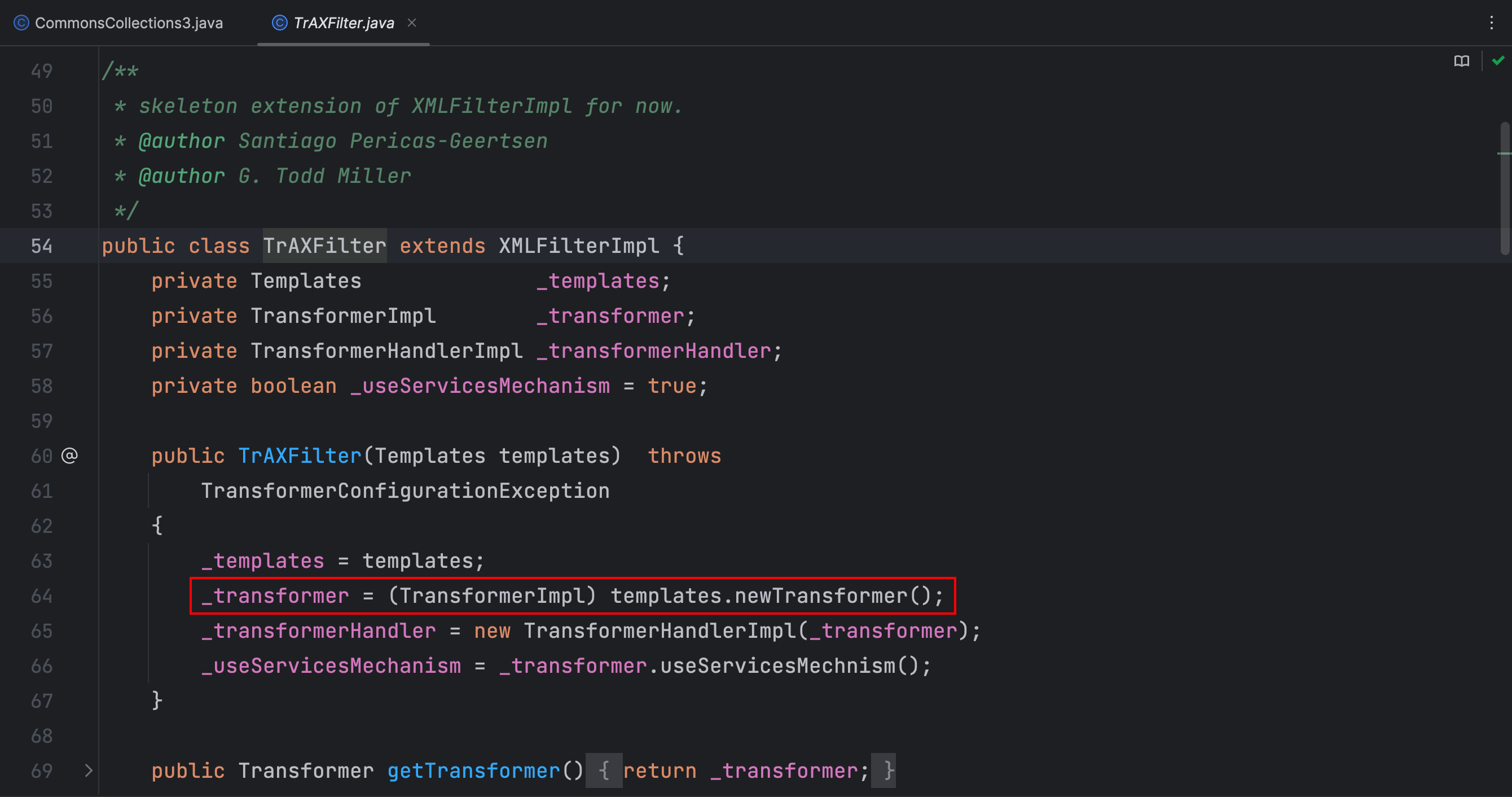Viewport: 1512px width, 797px height.
Task: Click '(TransformerImpl)' cast on line 64
Action: (492, 595)
